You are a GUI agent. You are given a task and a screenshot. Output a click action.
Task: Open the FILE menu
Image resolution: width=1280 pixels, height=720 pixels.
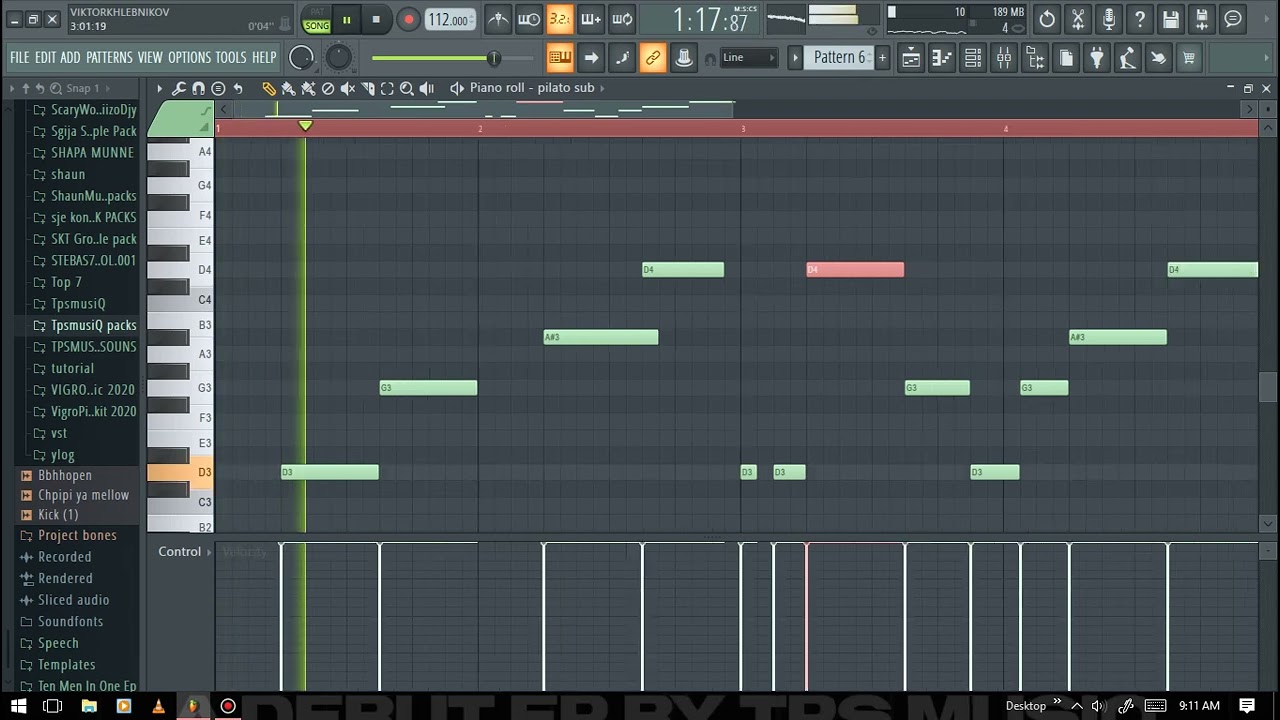[20, 58]
